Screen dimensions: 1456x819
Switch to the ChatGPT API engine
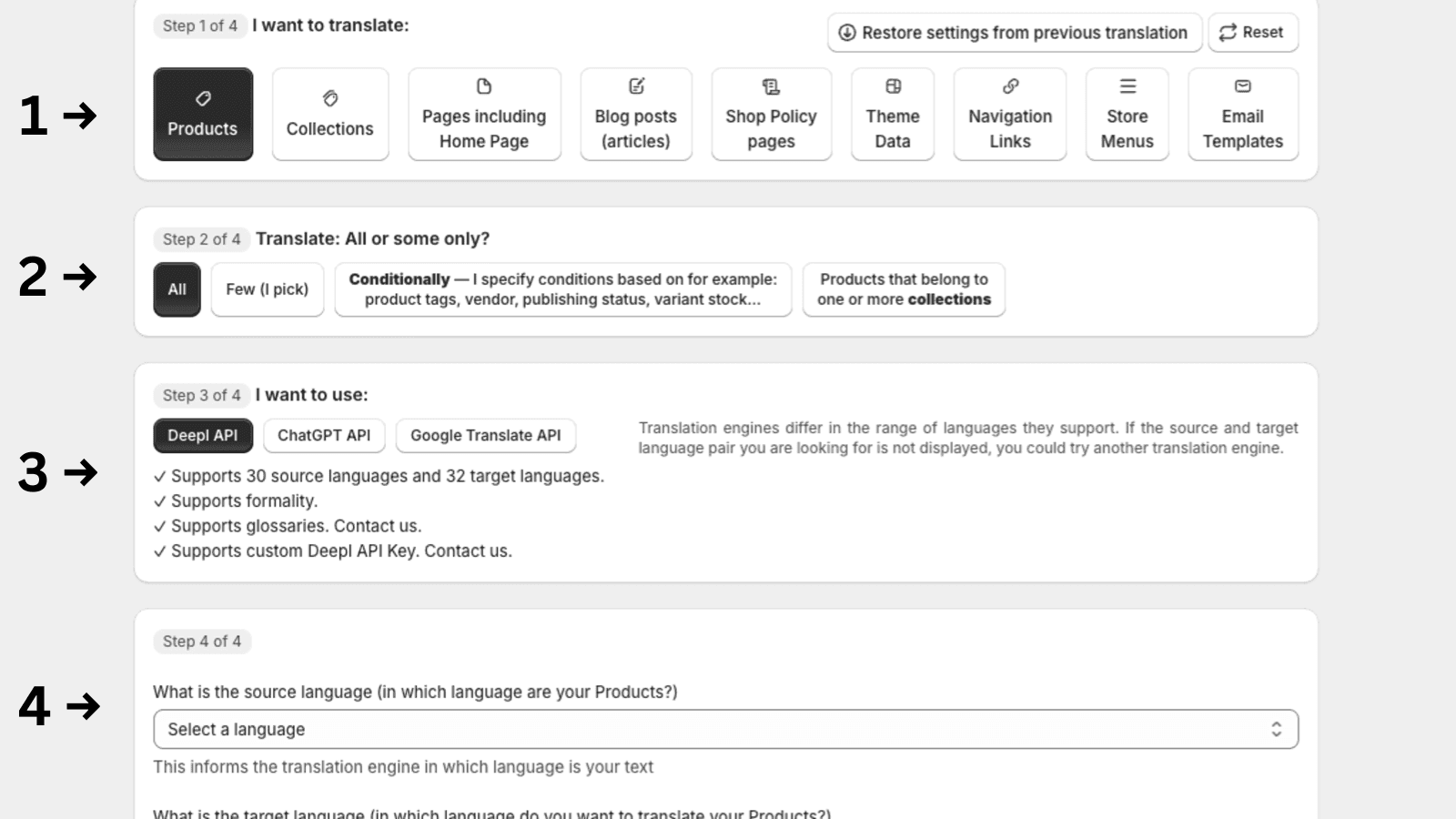(x=324, y=435)
